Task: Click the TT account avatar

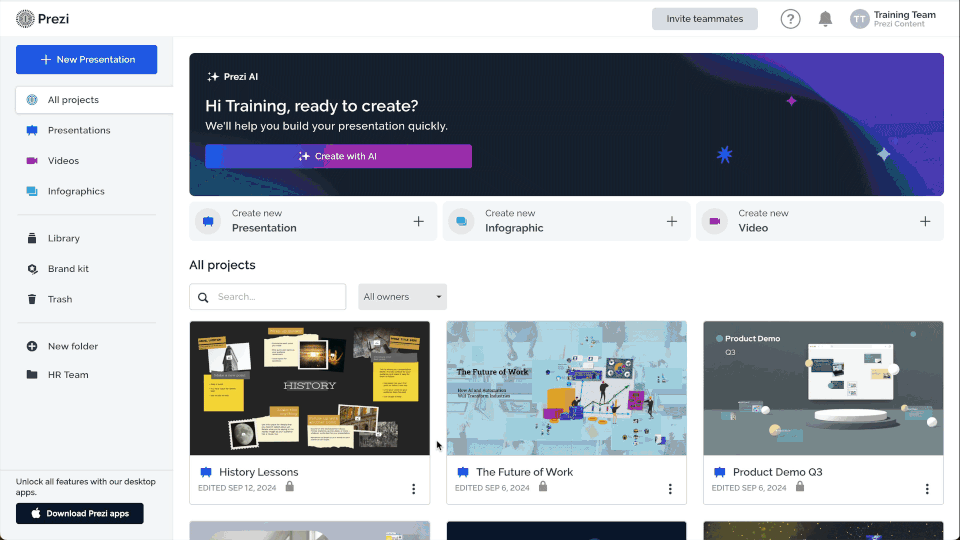Action: coord(860,19)
